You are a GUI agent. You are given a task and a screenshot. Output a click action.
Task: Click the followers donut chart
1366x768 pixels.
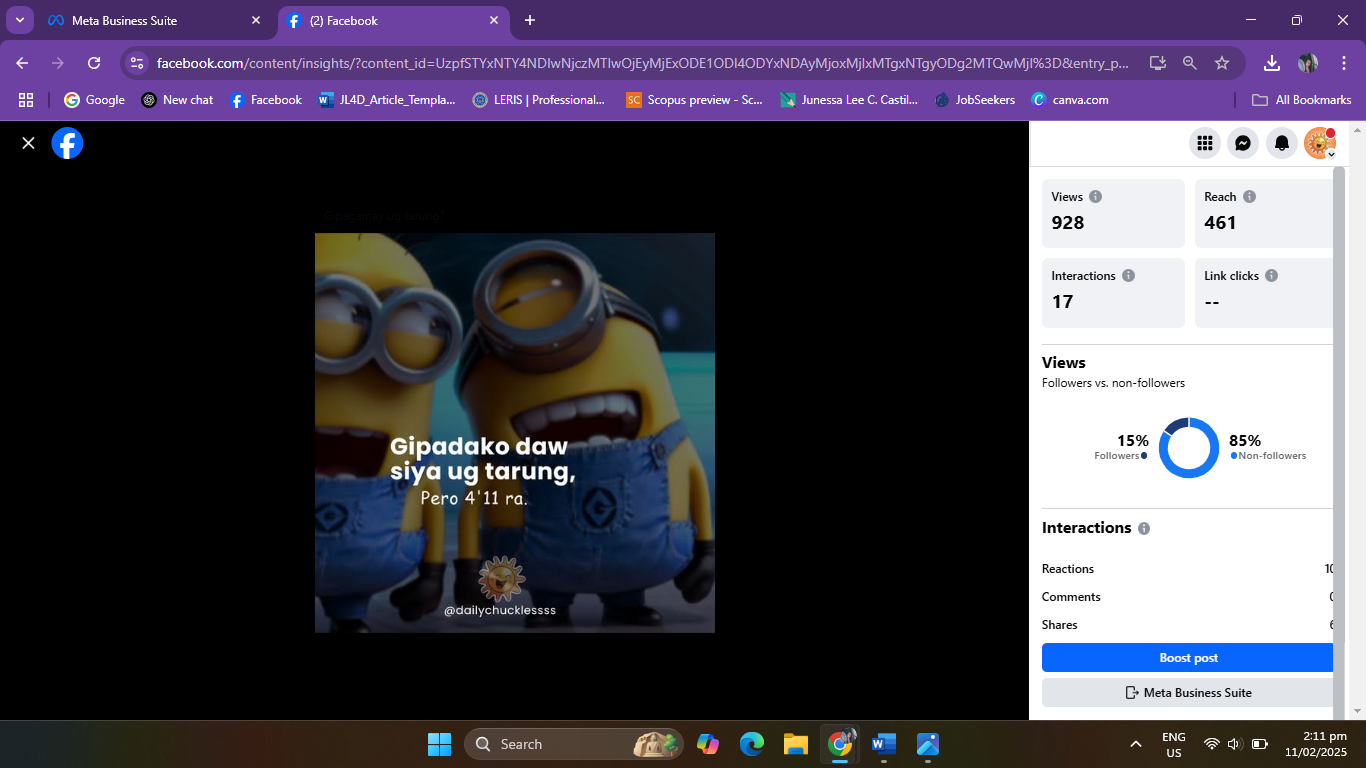1189,448
